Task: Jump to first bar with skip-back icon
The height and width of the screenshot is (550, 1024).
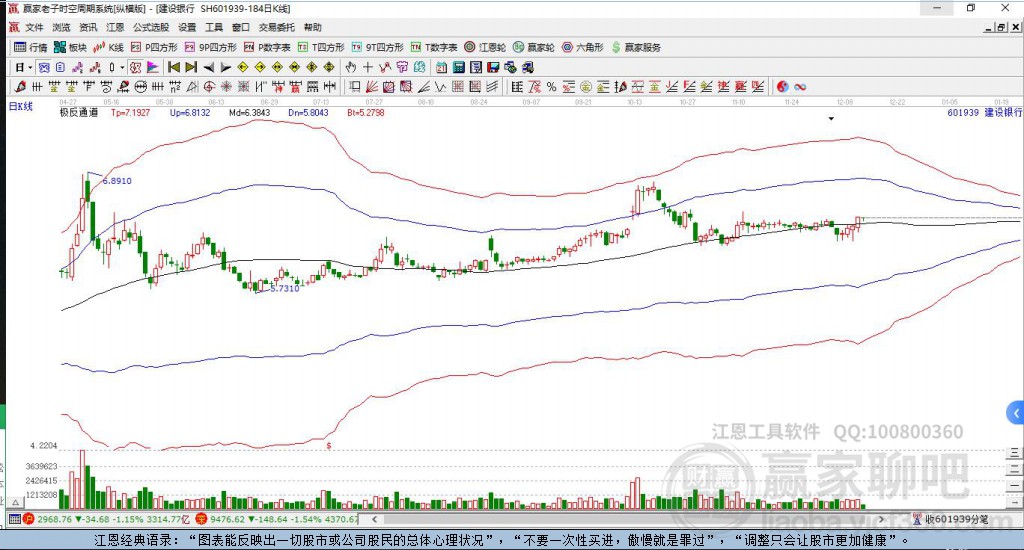Action: coord(174,67)
